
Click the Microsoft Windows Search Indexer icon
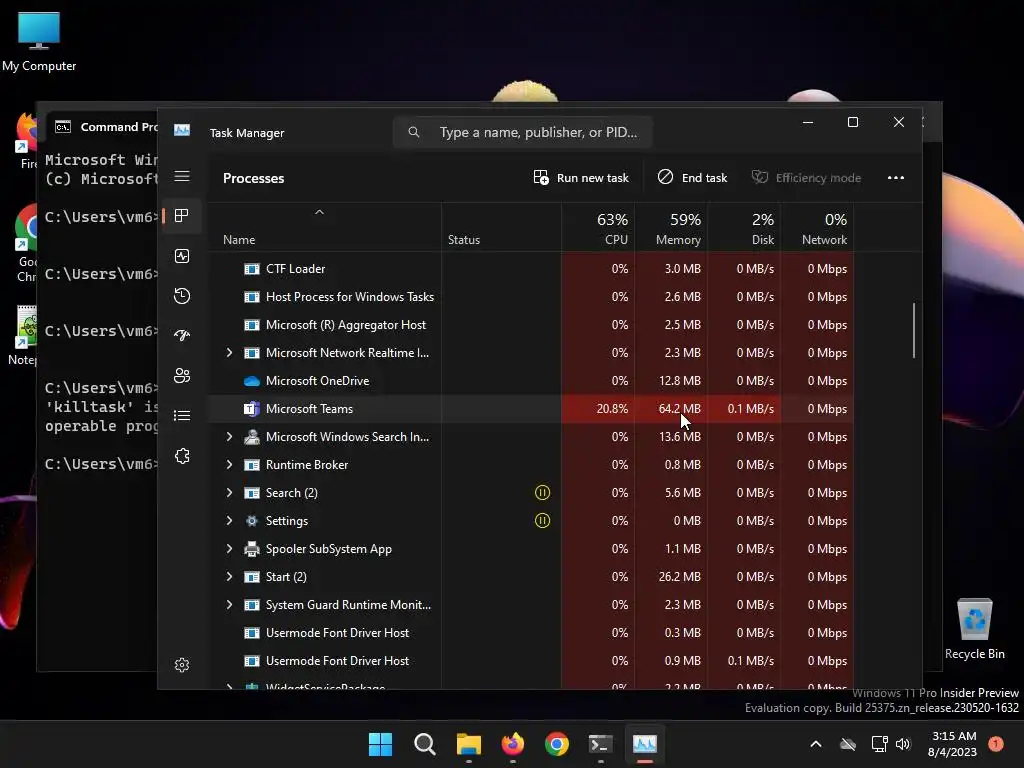(x=251, y=437)
